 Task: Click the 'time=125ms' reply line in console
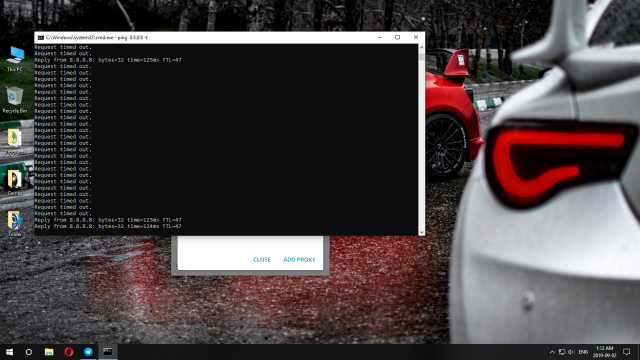coord(108,60)
